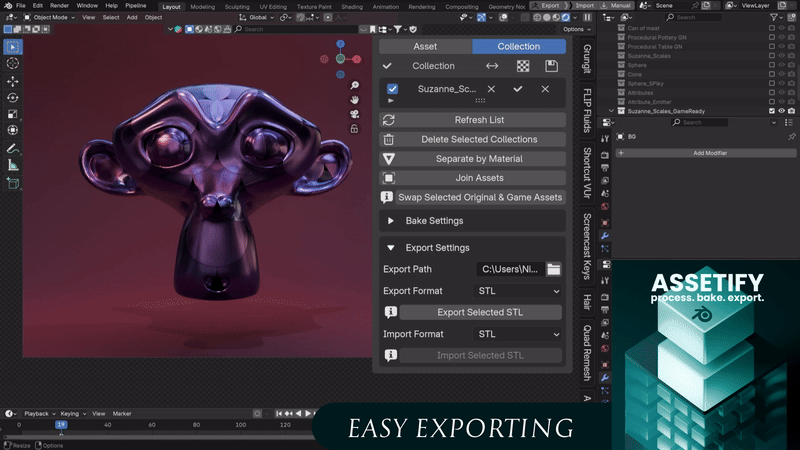Select the Cursor tool in left toolbar
This screenshot has width=800, height=450.
(x=13, y=63)
